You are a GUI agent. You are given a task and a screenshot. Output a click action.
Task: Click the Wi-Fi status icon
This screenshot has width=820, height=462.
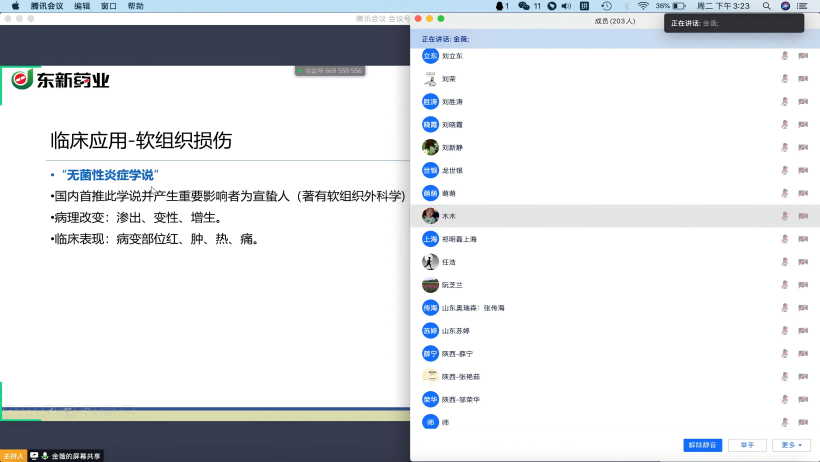pyautogui.click(x=643, y=6)
